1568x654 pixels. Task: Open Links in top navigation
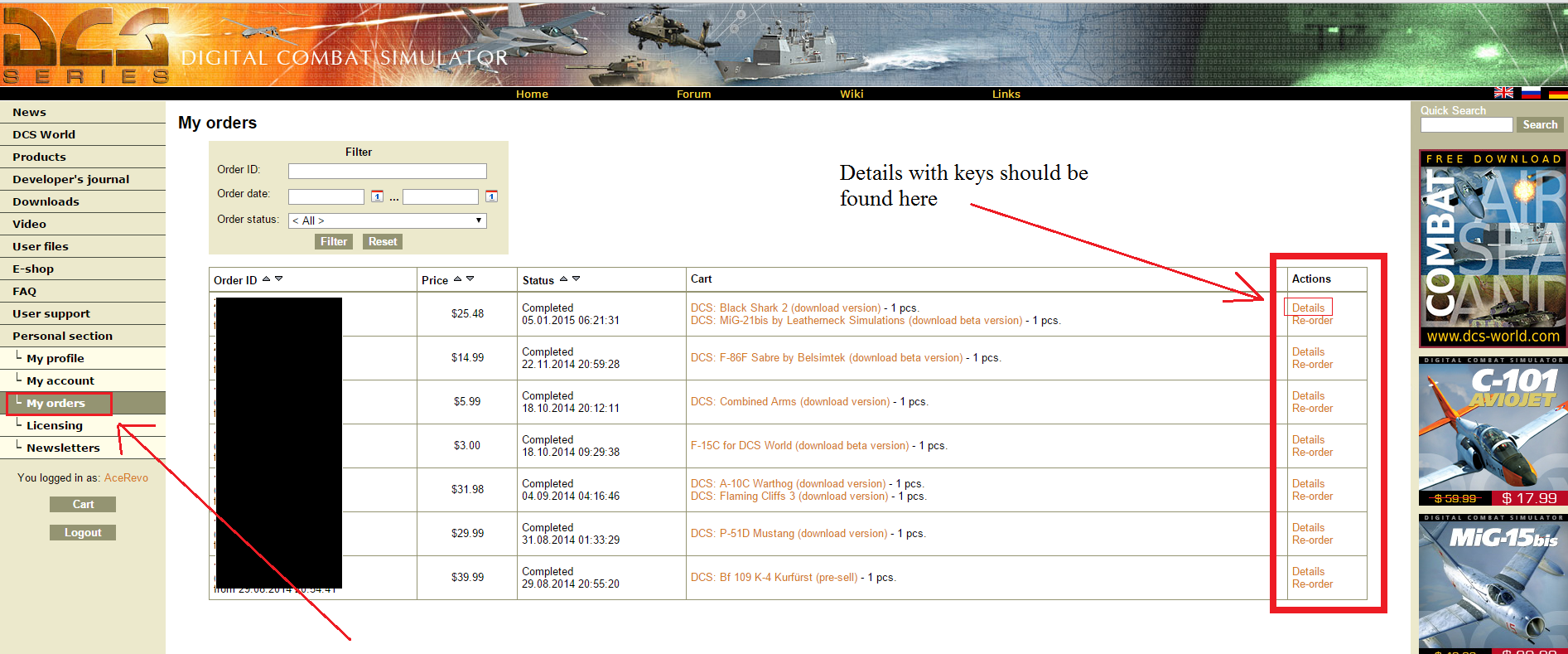pyautogui.click(x=1006, y=94)
